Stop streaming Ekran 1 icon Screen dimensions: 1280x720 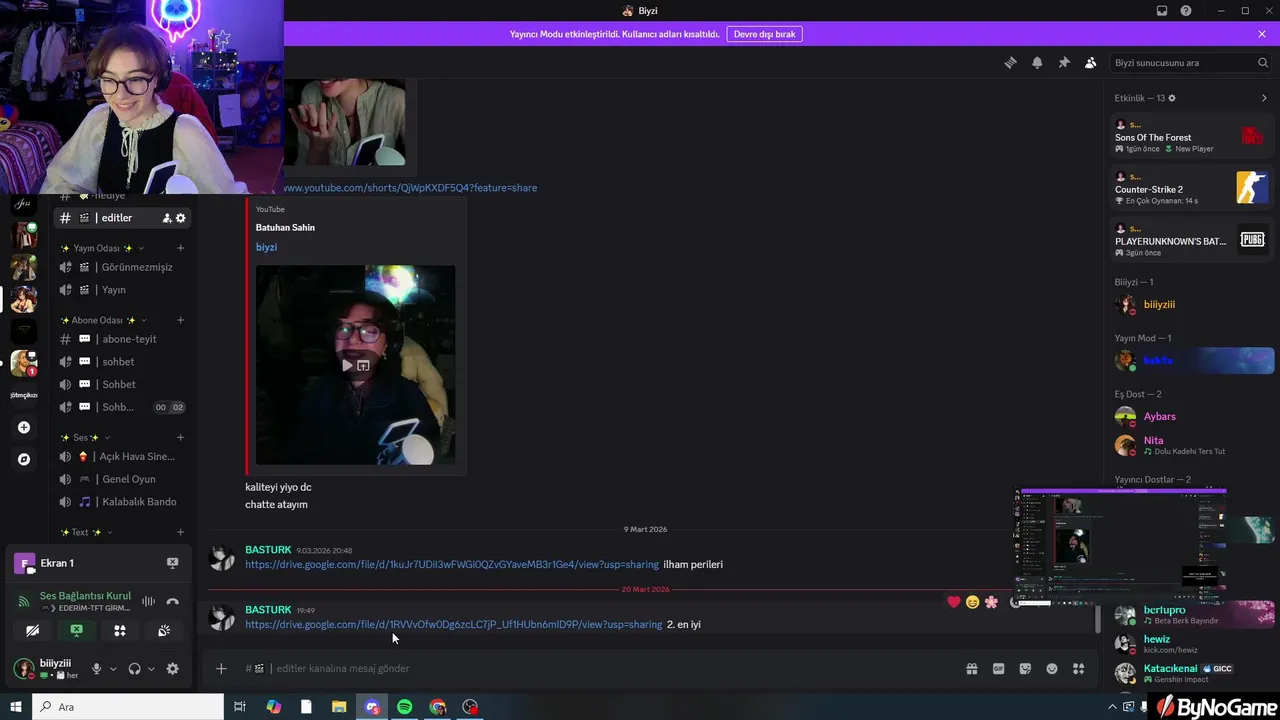click(172, 563)
